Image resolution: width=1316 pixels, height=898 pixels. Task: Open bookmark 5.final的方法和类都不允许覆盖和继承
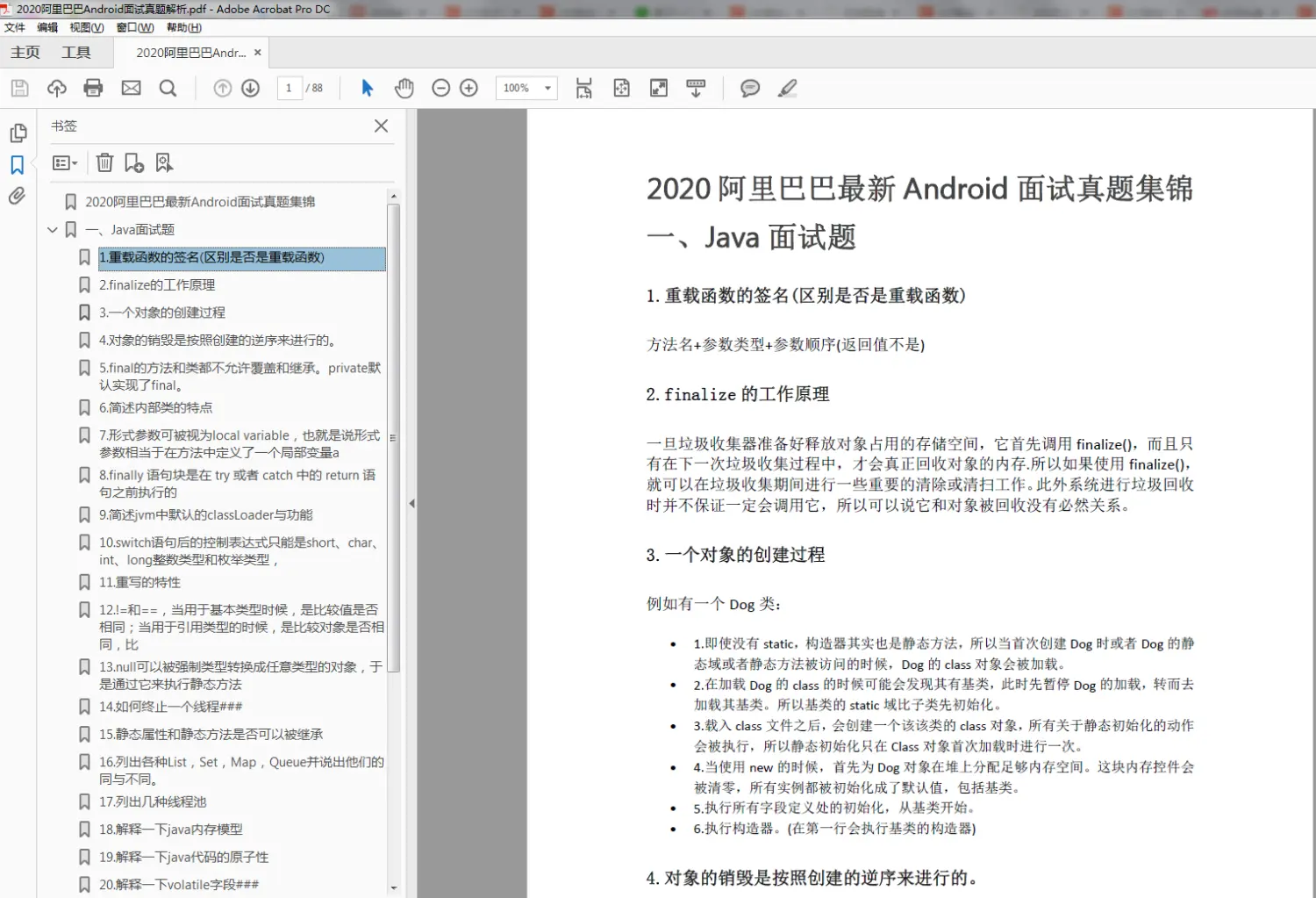tap(240, 377)
